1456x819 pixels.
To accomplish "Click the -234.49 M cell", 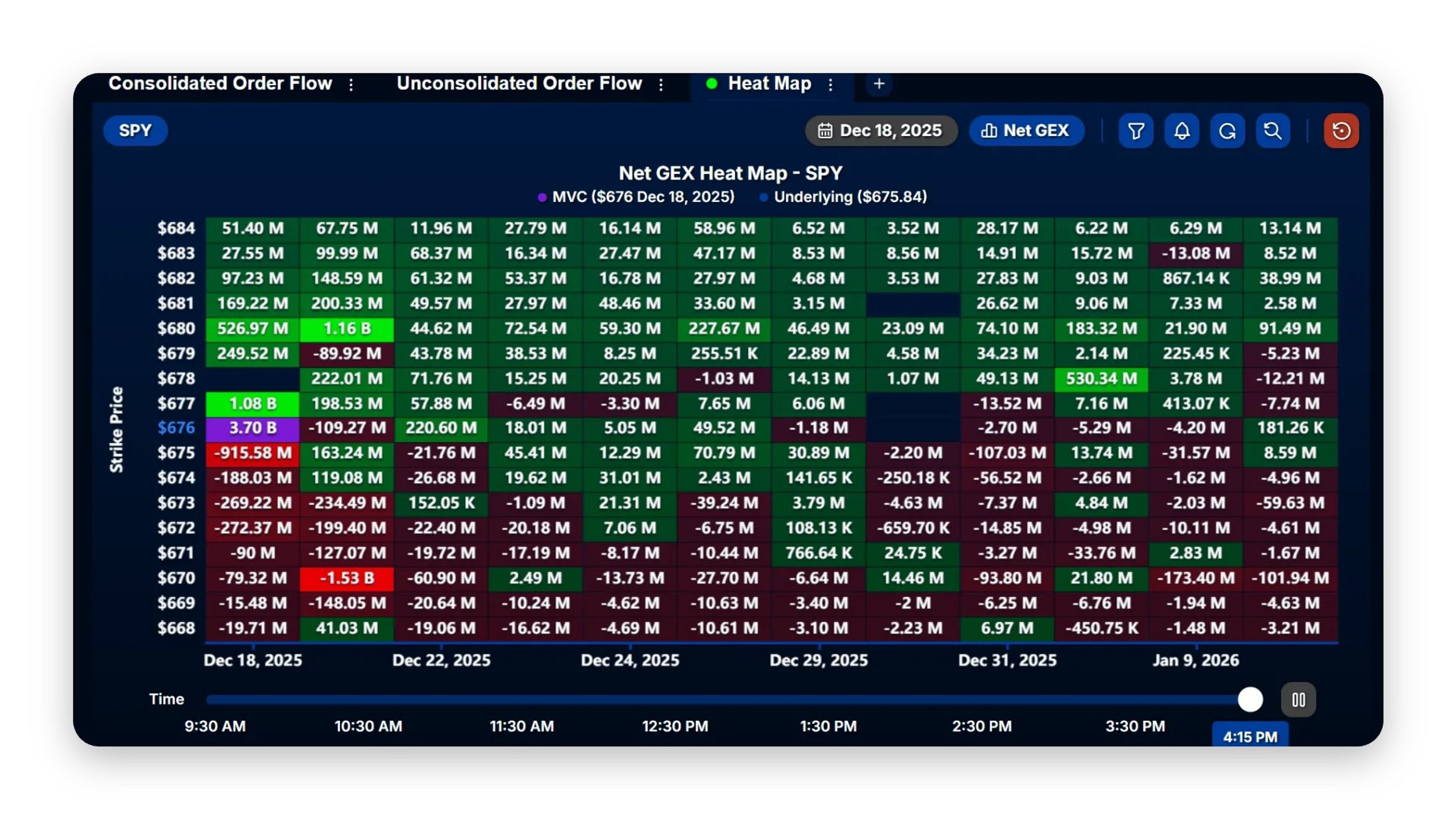I will (347, 503).
